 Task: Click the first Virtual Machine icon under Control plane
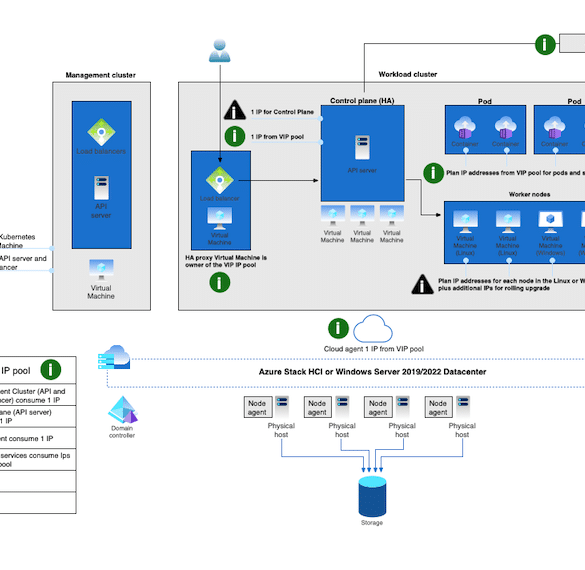332,216
